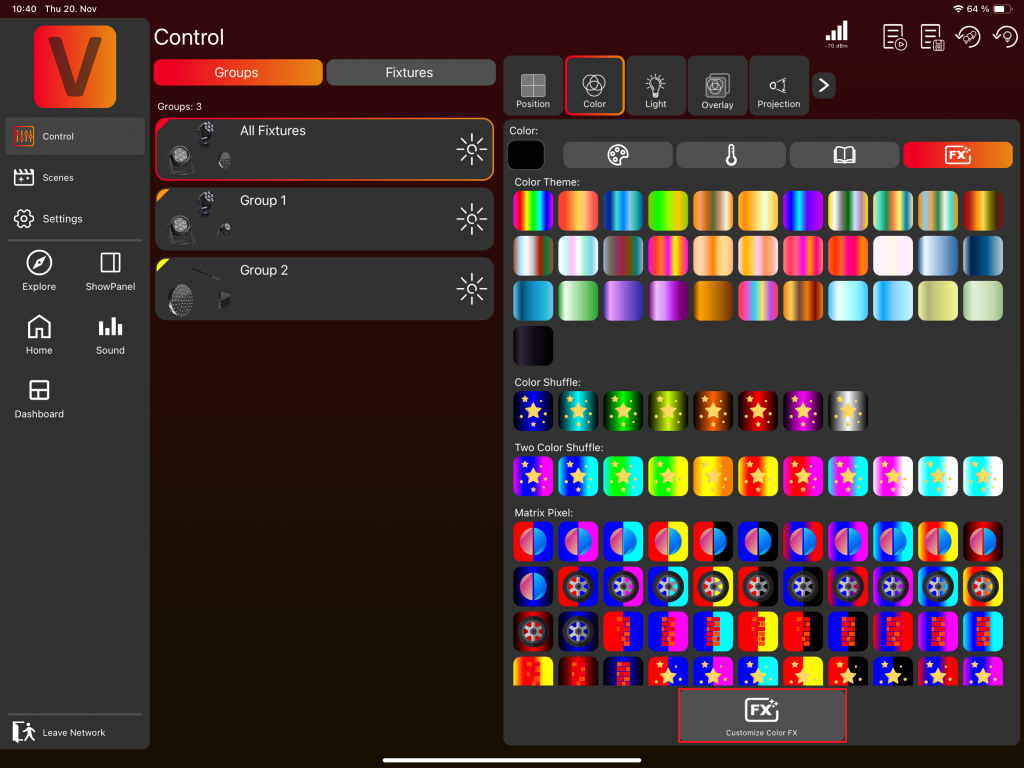Open the Overlay attribute tab
Viewport: 1024px width, 768px height.
tap(717, 86)
